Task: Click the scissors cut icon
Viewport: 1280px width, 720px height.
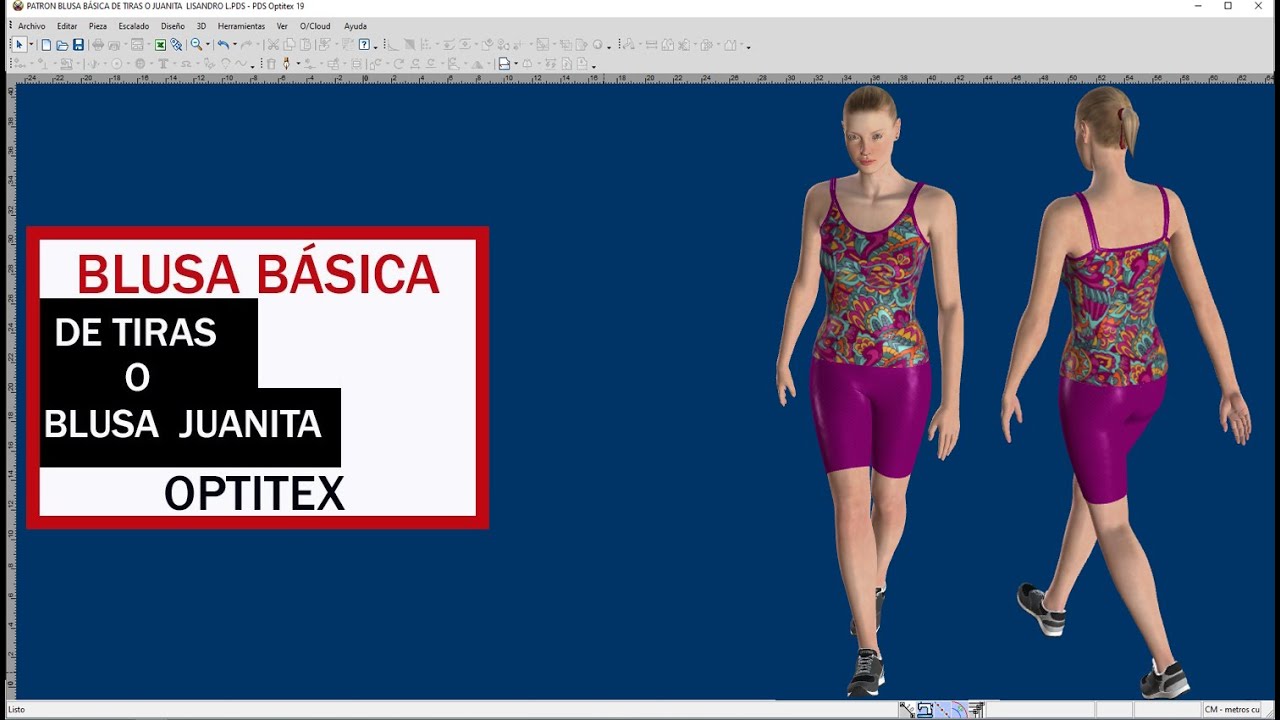Action: pyautogui.click(x=273, y=45)
